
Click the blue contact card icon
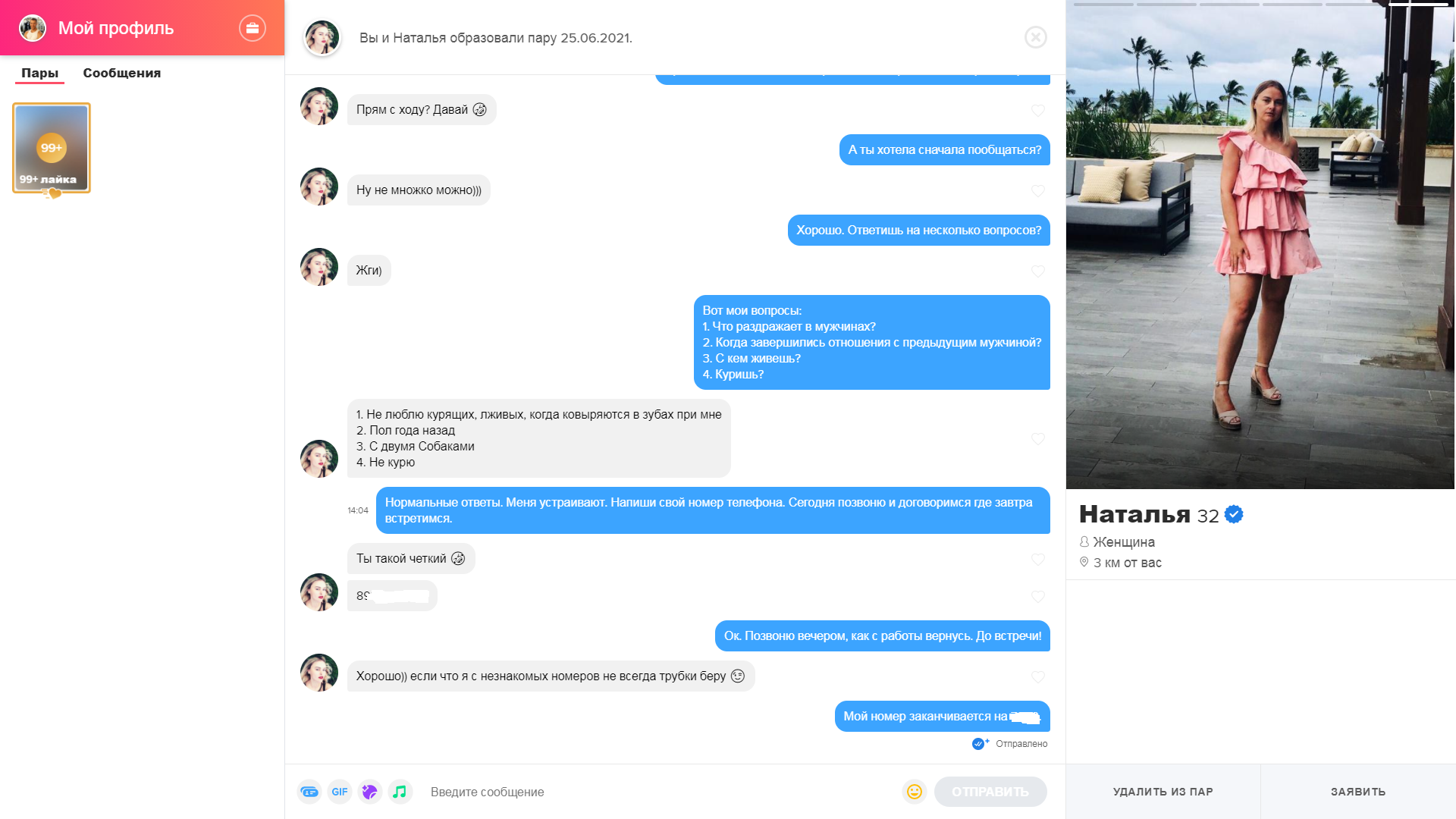[309, 792]
